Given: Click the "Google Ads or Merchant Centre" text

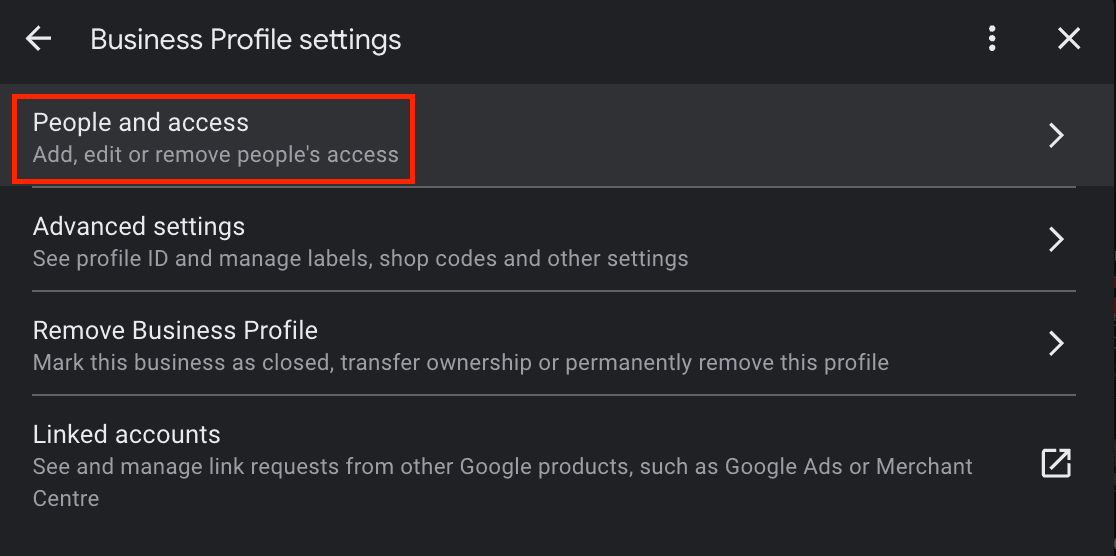Looking at the screenshot, I should (848, 467).
